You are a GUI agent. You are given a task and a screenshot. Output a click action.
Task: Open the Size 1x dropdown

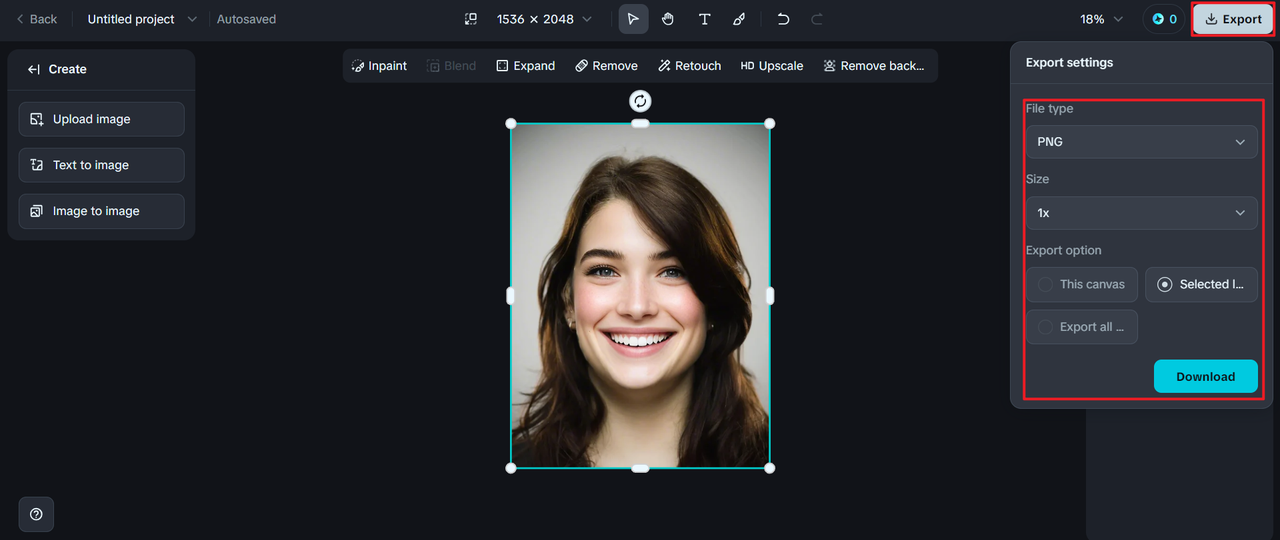[x=1142, y=213]
